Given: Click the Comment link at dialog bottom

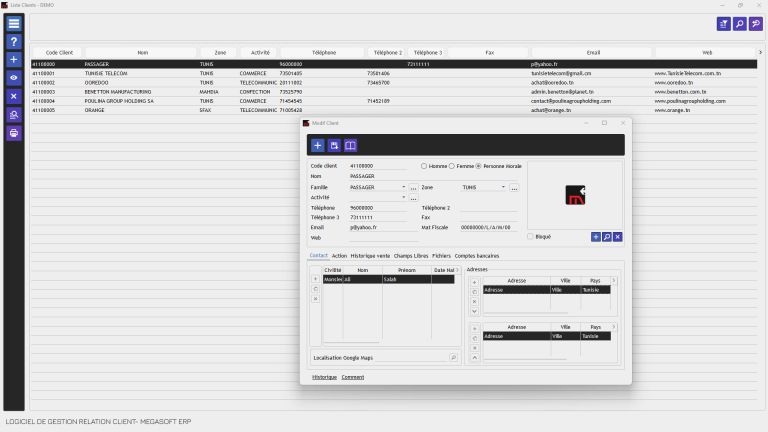Looking at the screenshot, I should (x=353, y=377).
